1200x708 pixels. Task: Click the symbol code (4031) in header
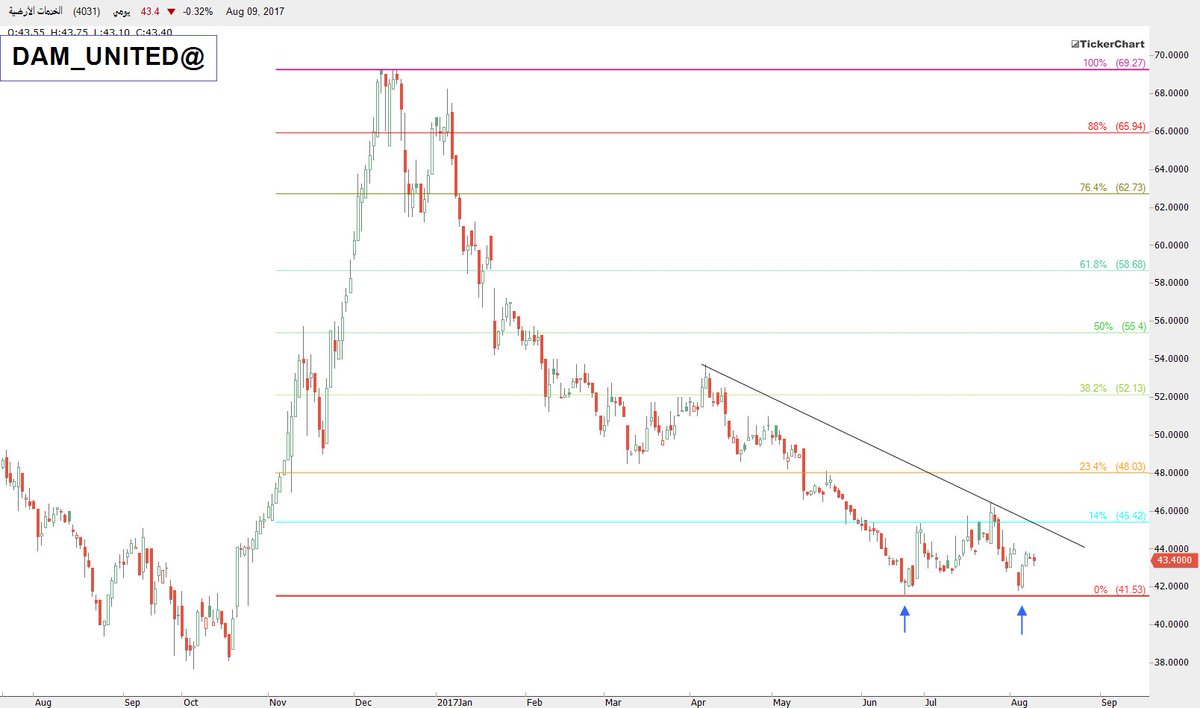click(x=86, y=10)
